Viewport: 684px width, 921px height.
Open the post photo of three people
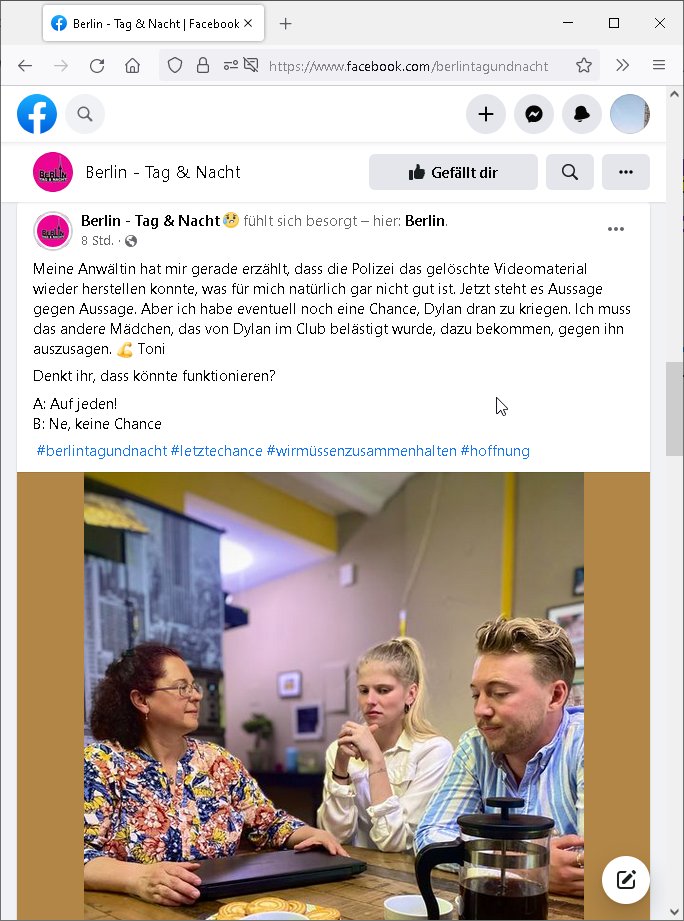click(333, 695)
